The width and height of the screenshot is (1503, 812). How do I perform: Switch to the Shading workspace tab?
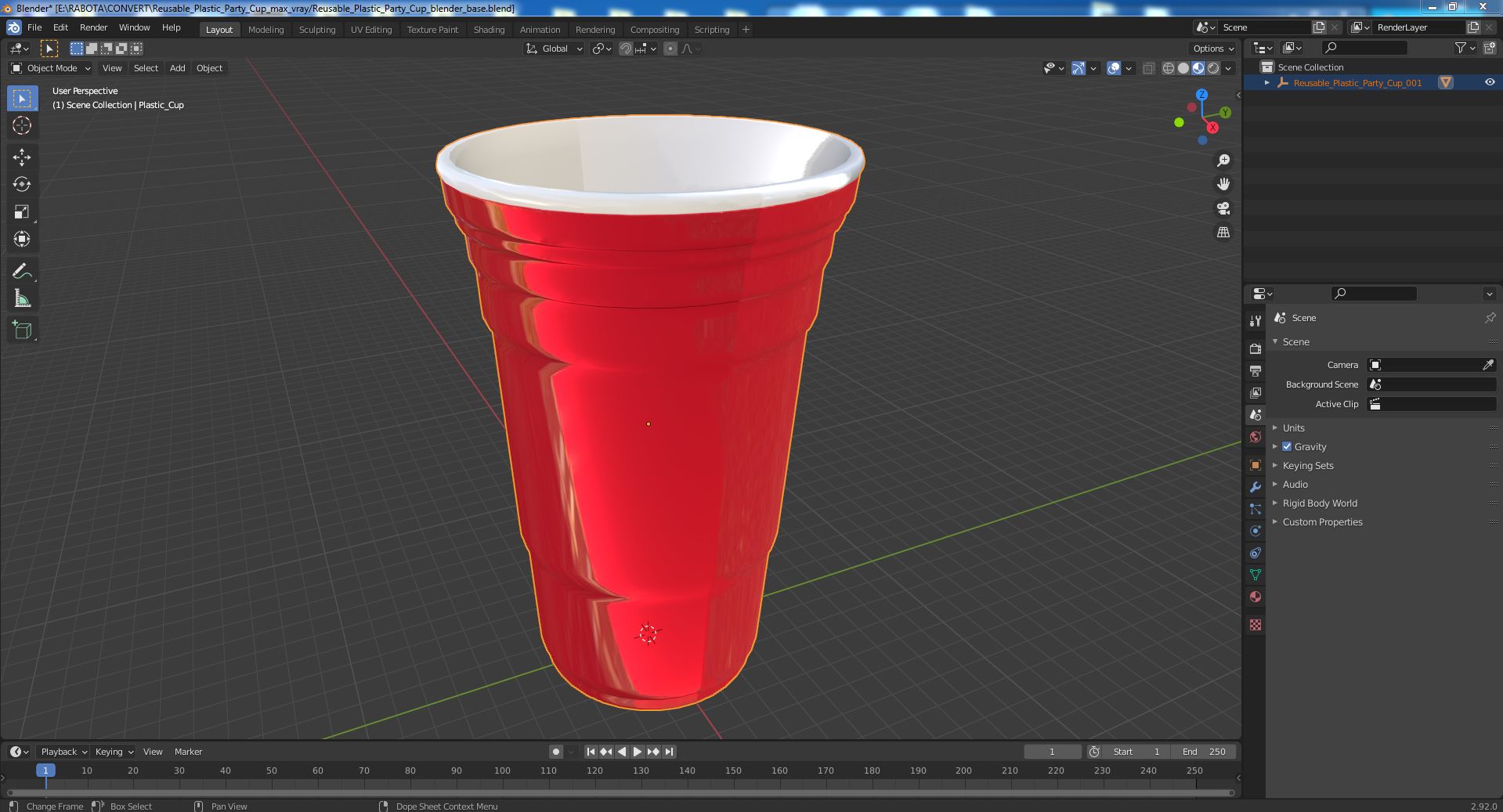pos(489,29)
